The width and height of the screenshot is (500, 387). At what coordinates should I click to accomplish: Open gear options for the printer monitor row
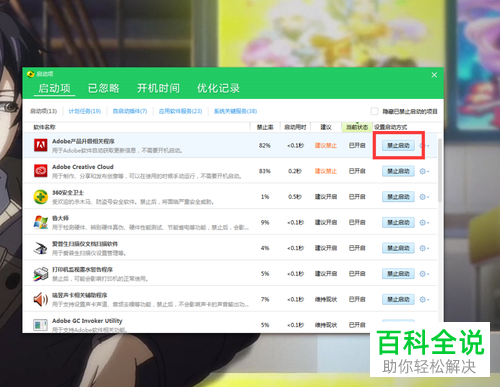[x=424, y=274]
